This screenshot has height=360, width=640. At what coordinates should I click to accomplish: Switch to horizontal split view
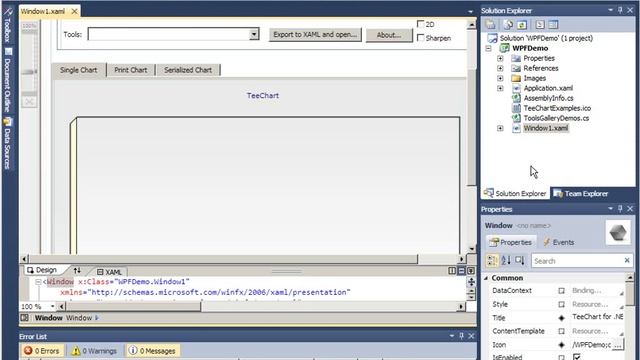pyautogui.click(x=462, y=271)
